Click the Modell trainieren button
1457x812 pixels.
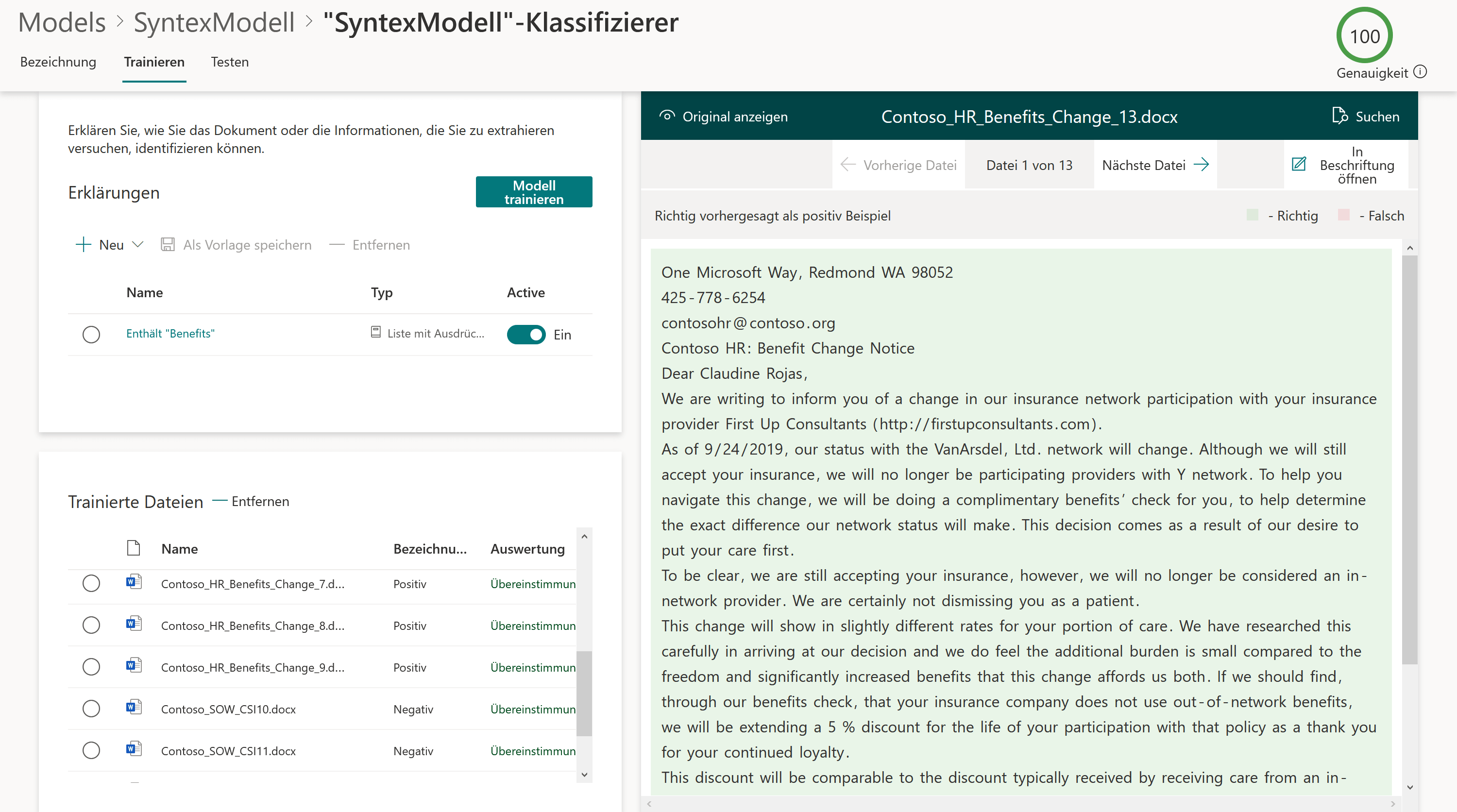[x=533, y=192]
